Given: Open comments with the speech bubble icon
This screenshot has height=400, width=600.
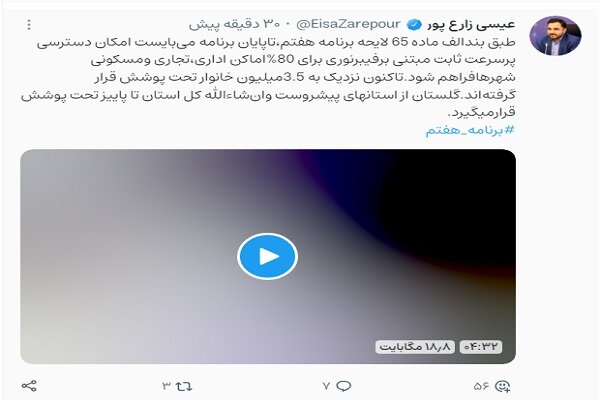Looking at the screenshot, I should click(x=343, y=386).
